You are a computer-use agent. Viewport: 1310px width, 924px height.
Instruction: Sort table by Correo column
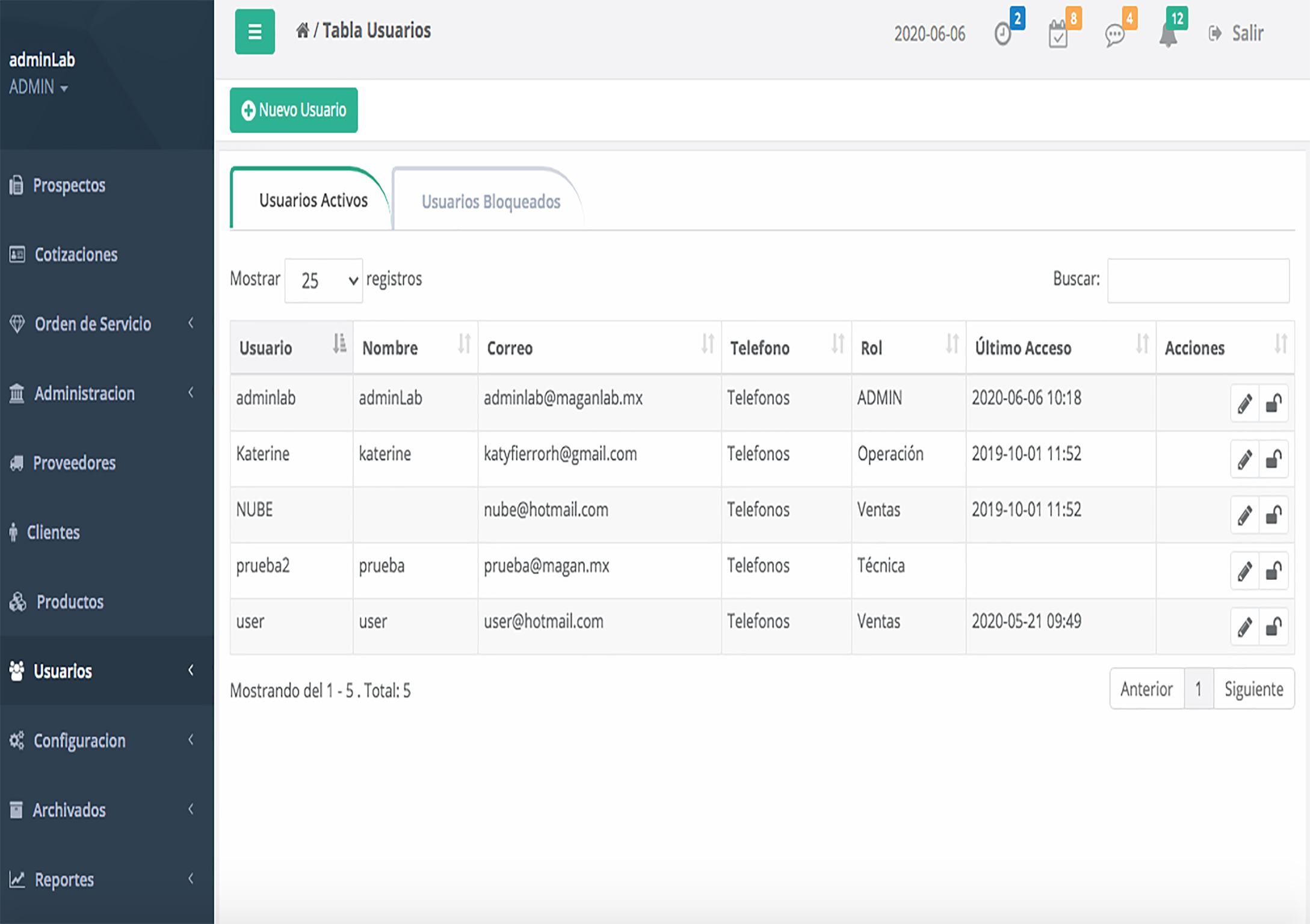coord(599,347)
